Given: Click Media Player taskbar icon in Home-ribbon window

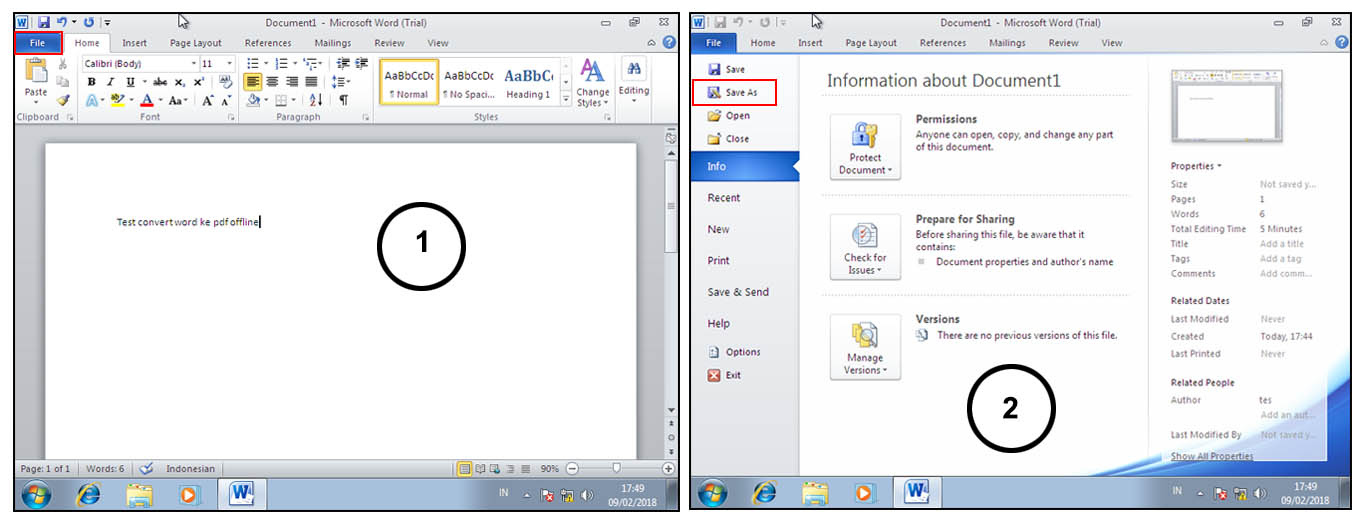Looking at the screenshot, I should click(189, 494).
